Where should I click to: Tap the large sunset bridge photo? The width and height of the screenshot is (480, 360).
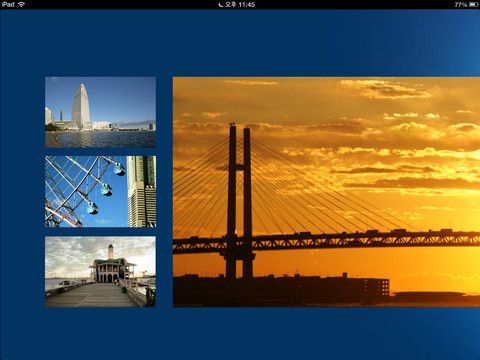pos(326,192)
